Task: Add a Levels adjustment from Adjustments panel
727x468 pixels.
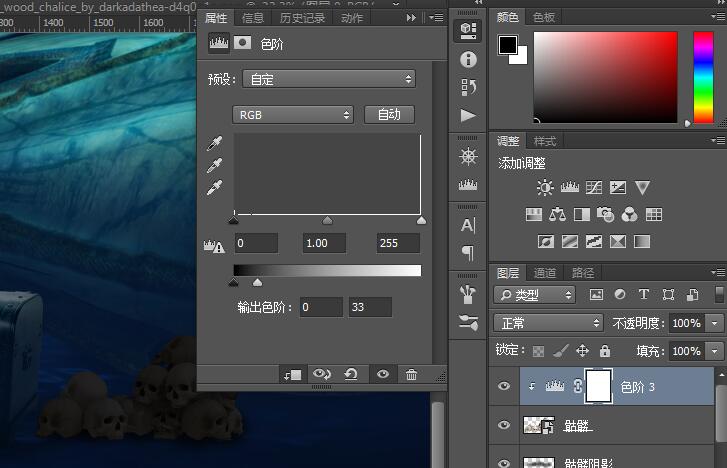Action: point(569,187)
